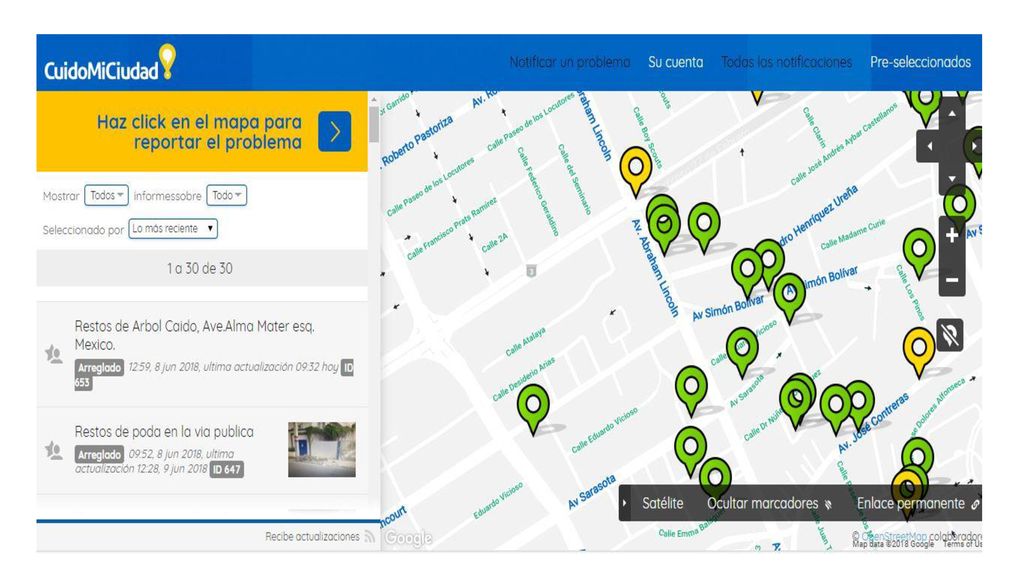Click the RSS feed icon next to Recibe actualizaciones
This screenshot has width=1024, height=576.
(370, 536)
